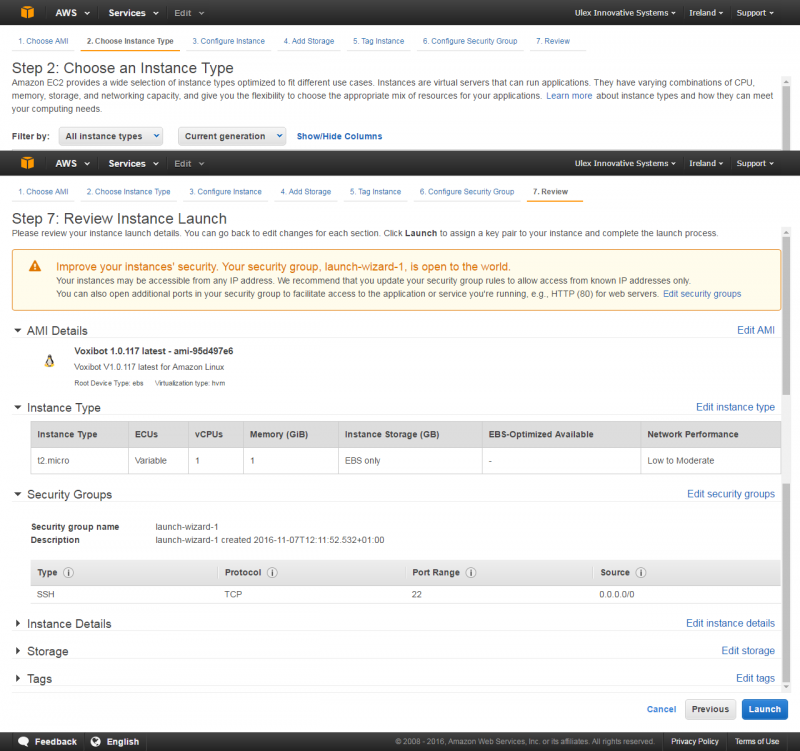
Task: Click the Voxibot 1.0.117 latest AMI title
Action: tap(154, 351)
